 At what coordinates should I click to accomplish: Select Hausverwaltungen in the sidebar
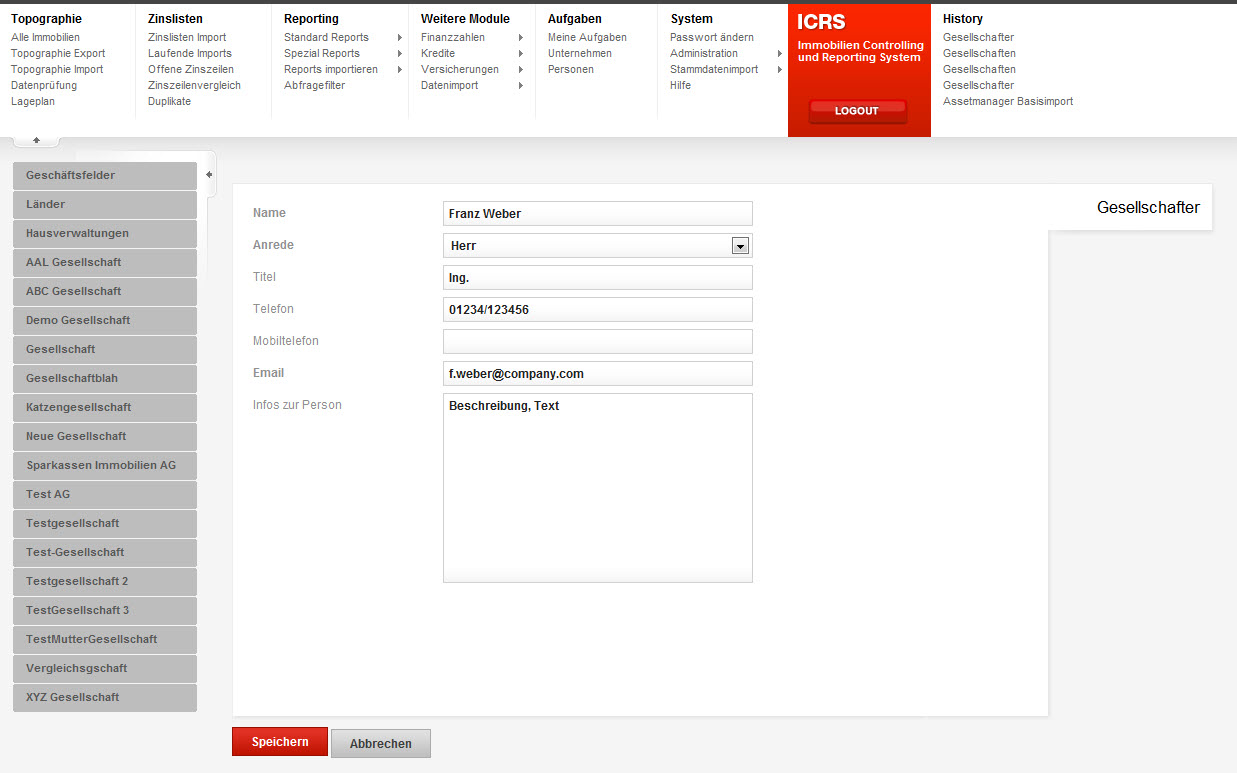(105, 233)
